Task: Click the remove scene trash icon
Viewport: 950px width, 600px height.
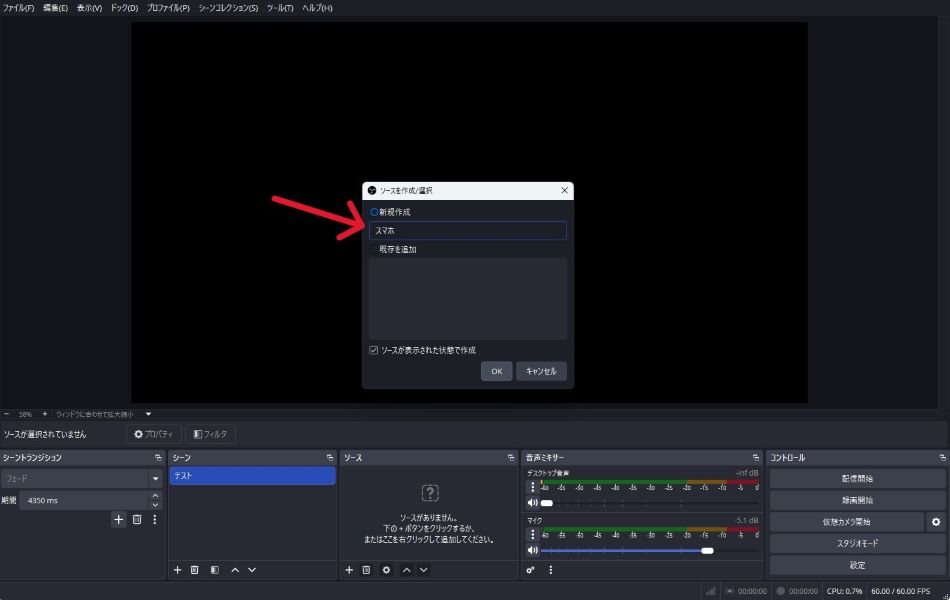Action: (194, 570)
